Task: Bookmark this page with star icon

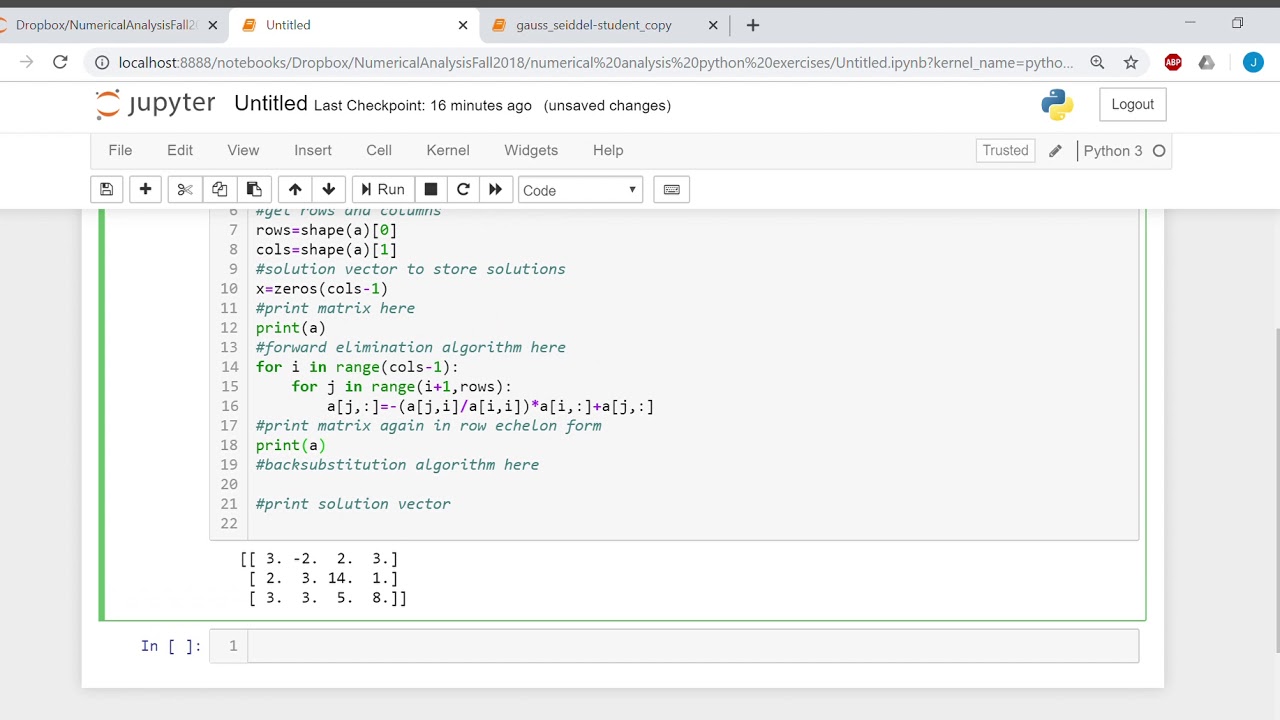Action: click(x=1131, y=62)
